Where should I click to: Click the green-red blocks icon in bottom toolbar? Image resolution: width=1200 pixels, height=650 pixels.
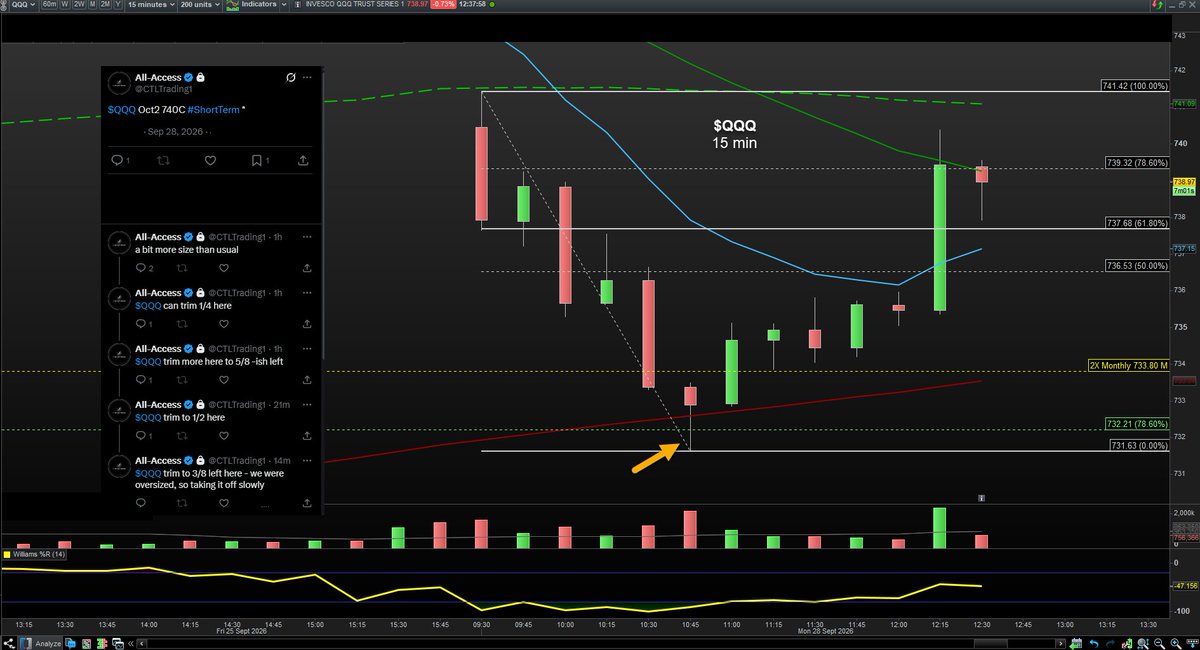[x=101, y=643]
